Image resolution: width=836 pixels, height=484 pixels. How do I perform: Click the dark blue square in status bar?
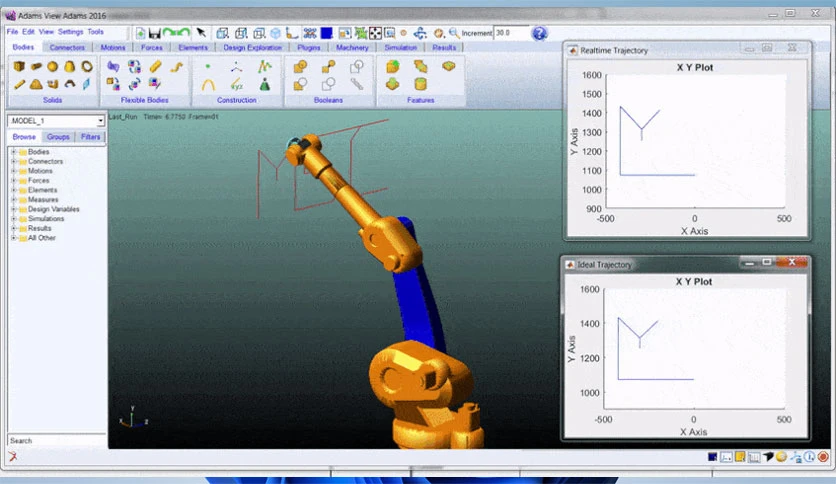(x=712, y=457)
